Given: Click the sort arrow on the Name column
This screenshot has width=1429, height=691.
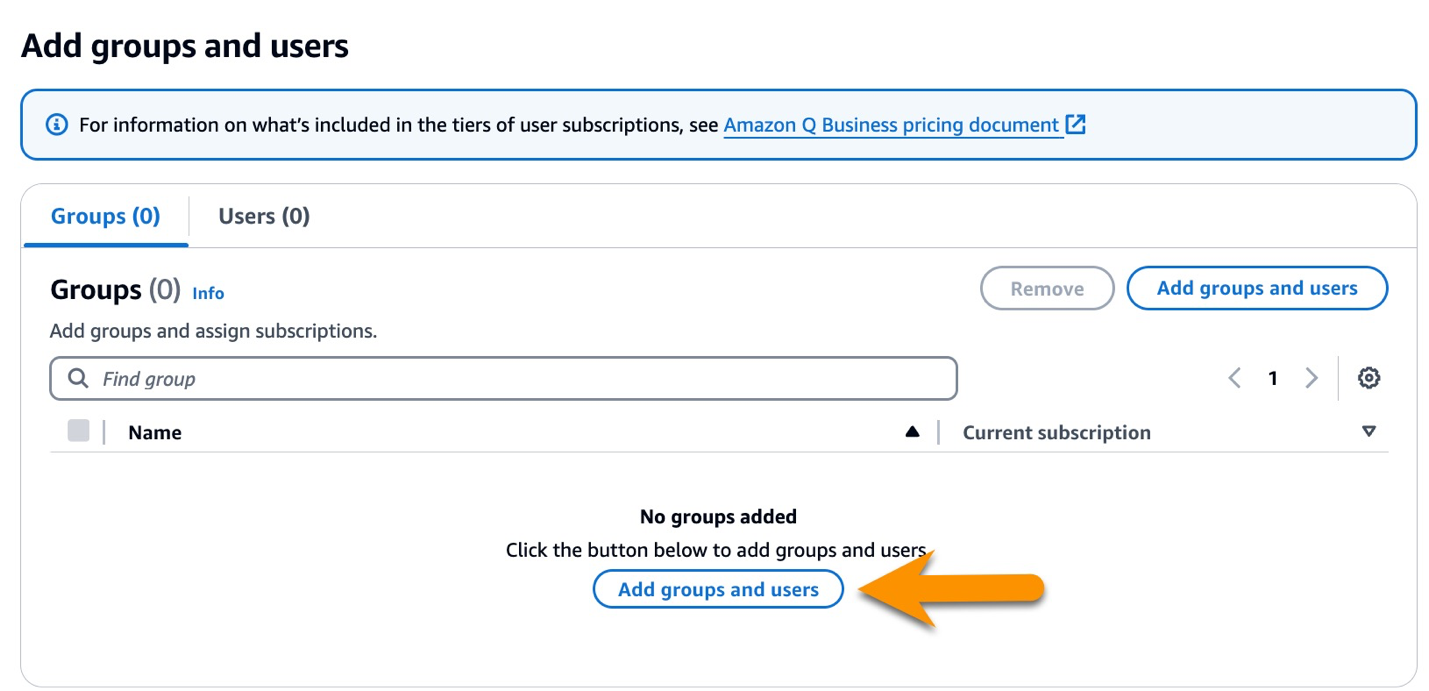Looking at the screenshot, I should click(913, 431).
